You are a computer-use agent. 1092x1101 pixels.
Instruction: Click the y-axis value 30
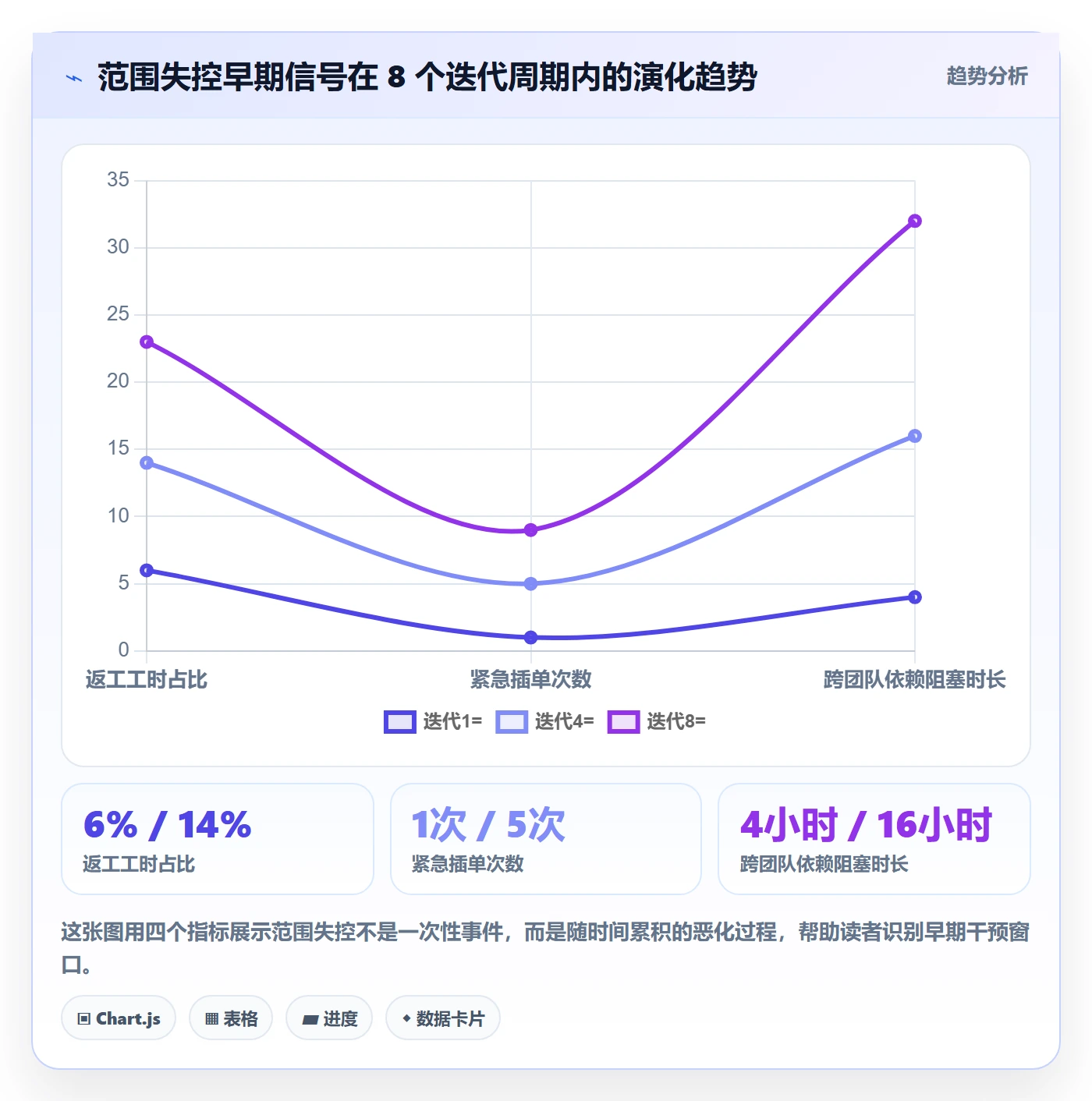point(119,247)
